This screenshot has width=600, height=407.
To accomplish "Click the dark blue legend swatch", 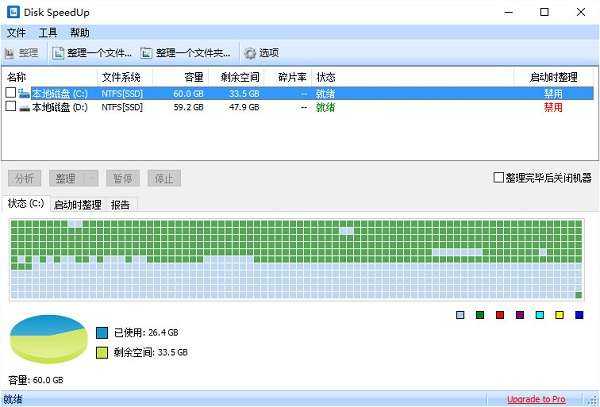I will tap(579, 315).
